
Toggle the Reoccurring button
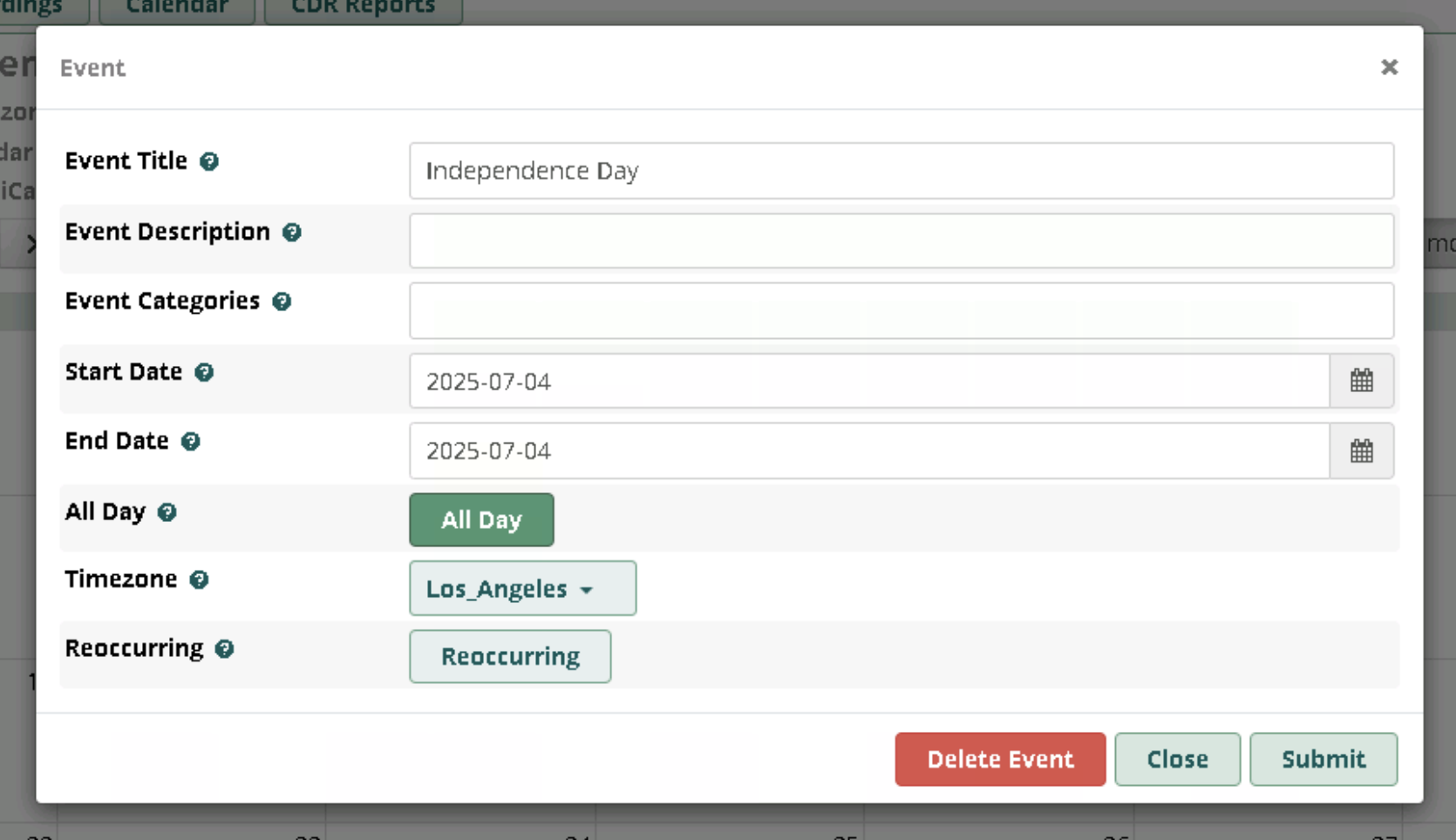[x=510, y=656]
